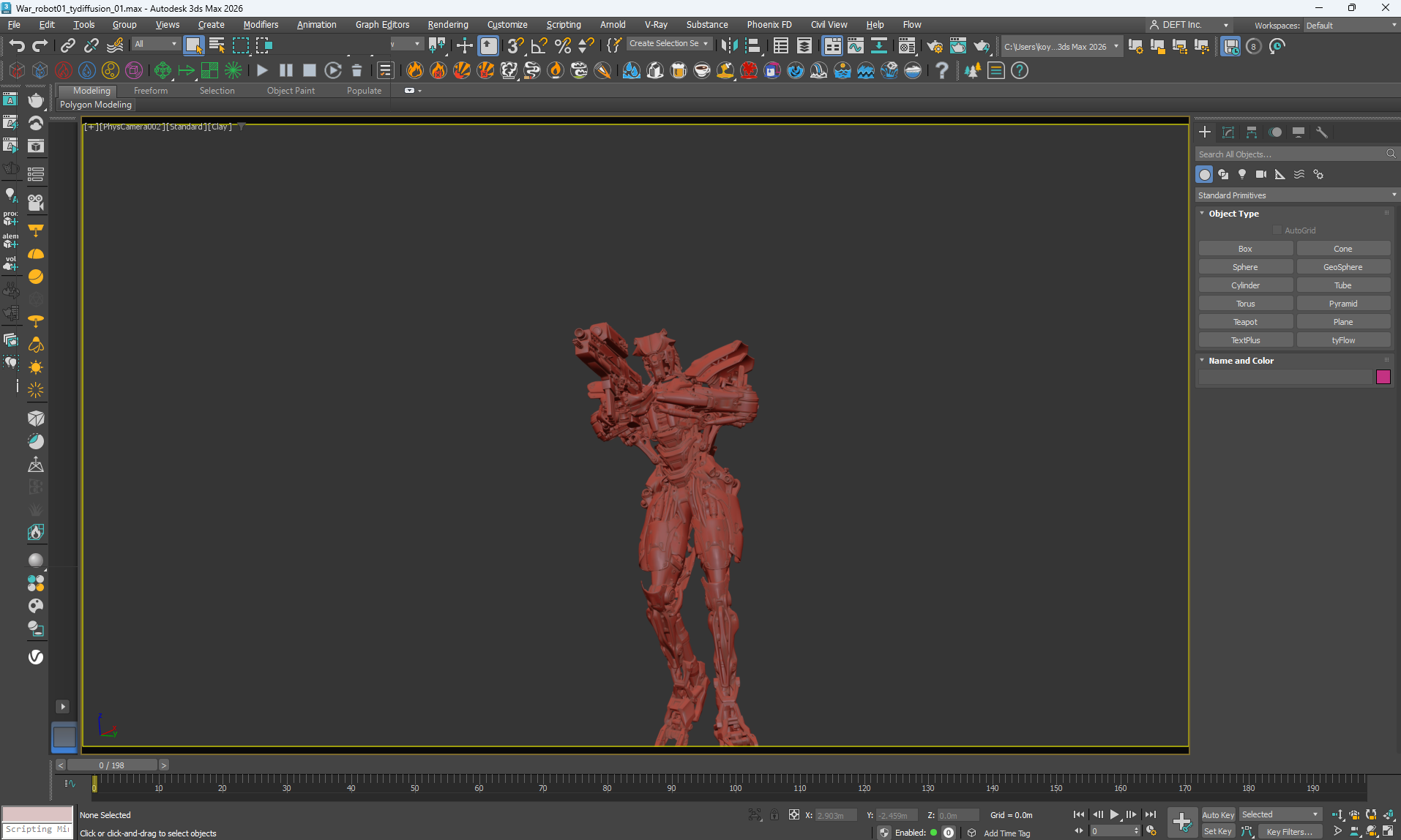Screen dimensions: 1401x840
Task: Click the pine trees toolbar icon
Action: (973, 70)
